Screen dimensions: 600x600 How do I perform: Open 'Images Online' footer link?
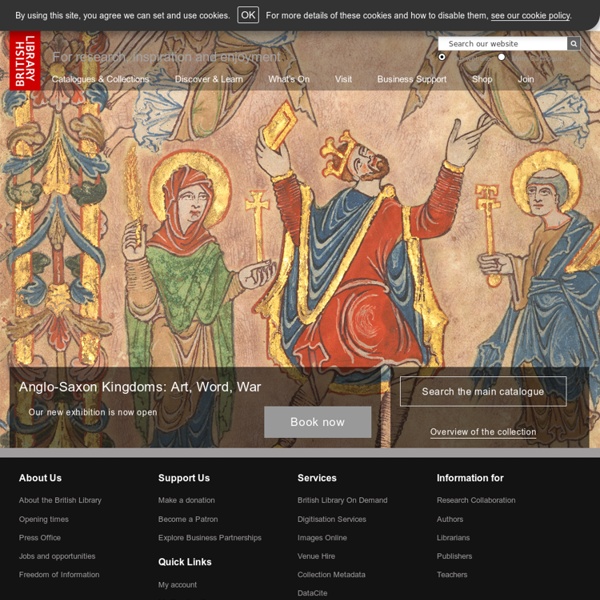click(x=322, y=538)
